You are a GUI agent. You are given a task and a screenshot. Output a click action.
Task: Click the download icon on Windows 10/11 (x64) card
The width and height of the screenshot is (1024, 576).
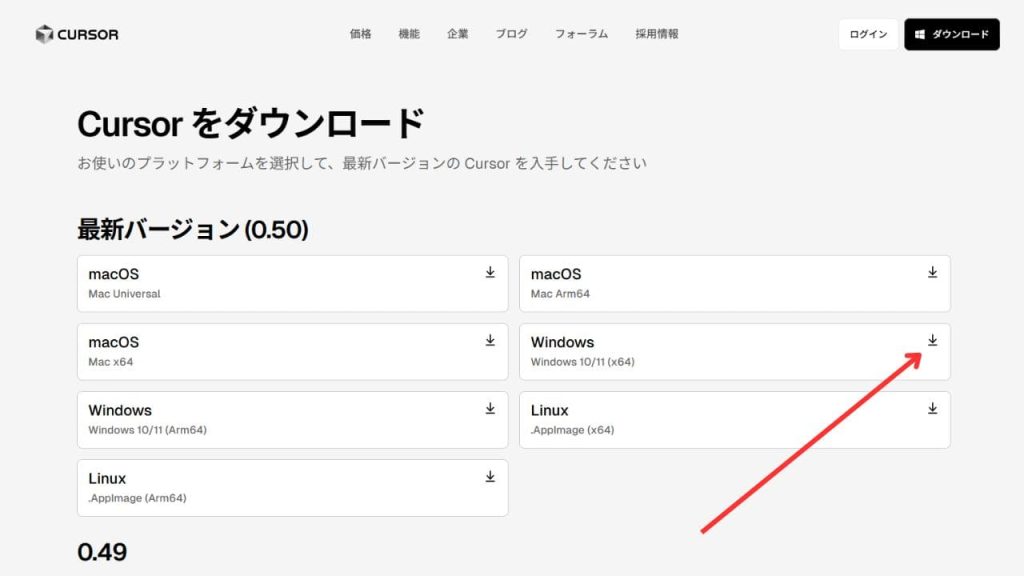pyautogui.click(x=933, y=340)
